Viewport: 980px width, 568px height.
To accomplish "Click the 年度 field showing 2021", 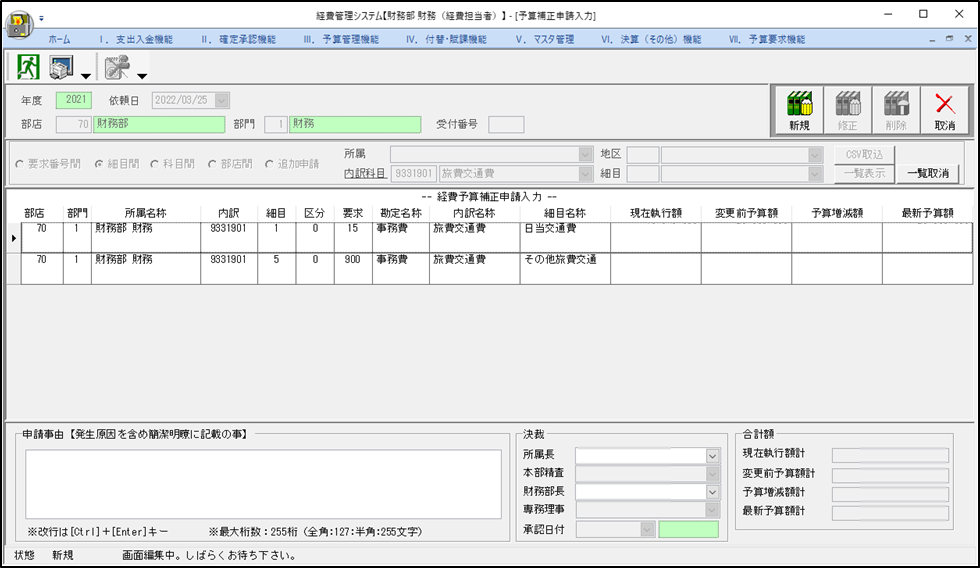I will (74, 100).
